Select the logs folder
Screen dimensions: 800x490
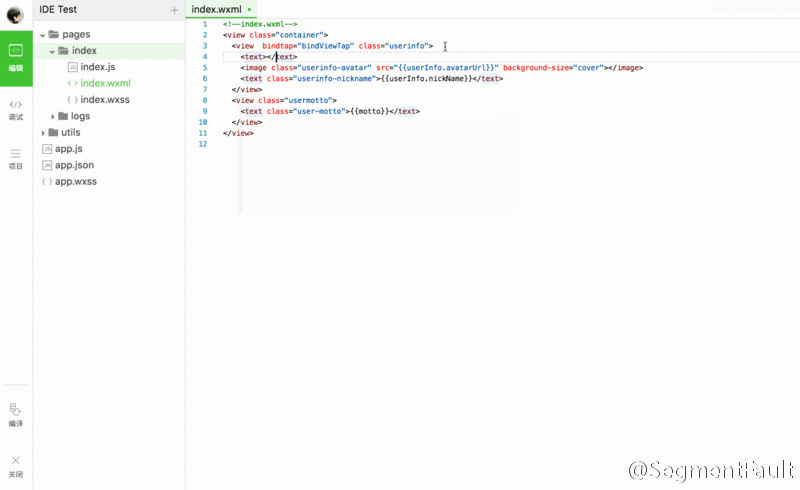tap(80, 116)
